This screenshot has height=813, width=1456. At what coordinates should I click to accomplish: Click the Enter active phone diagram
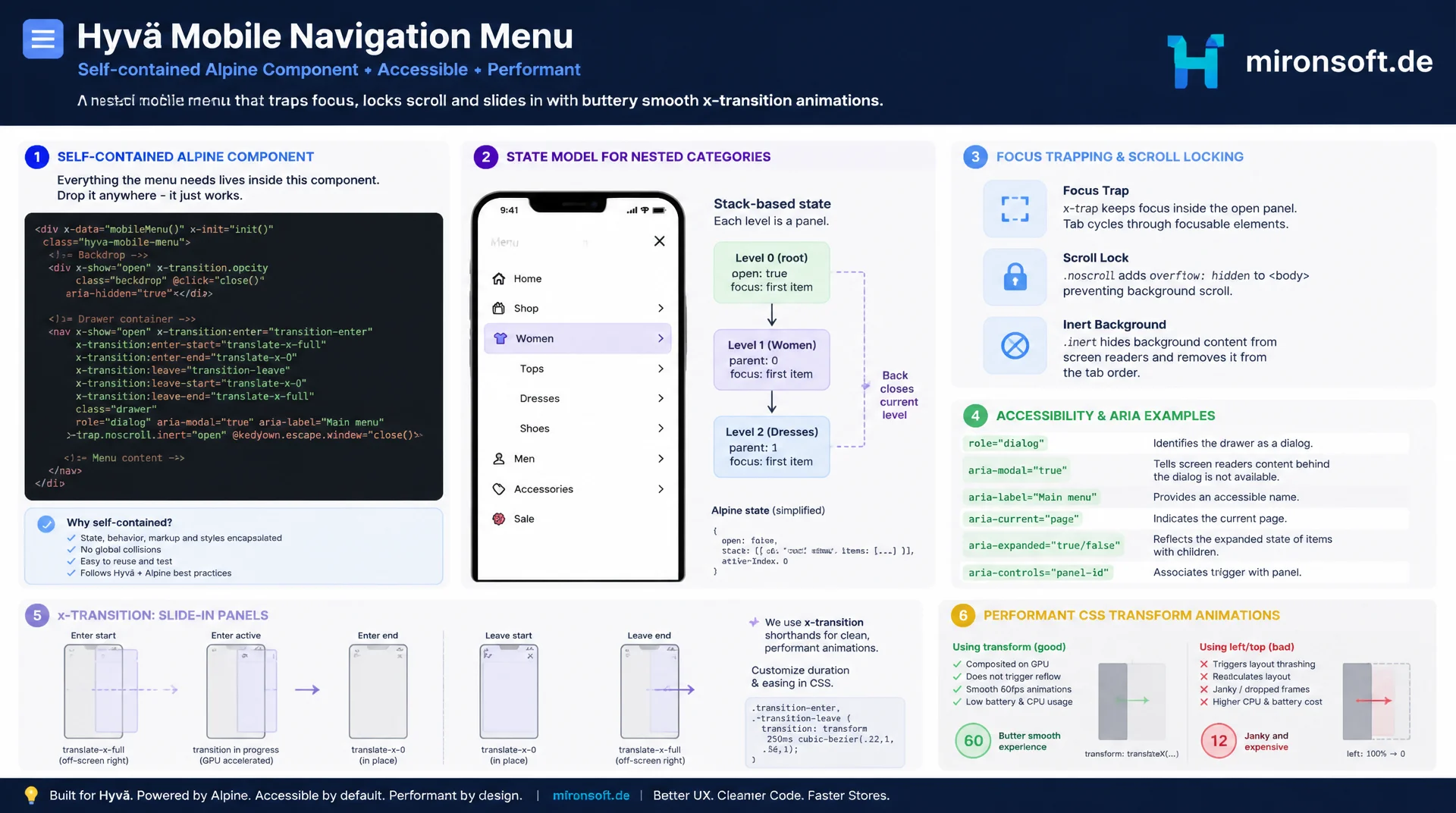[x=243, y=691]
